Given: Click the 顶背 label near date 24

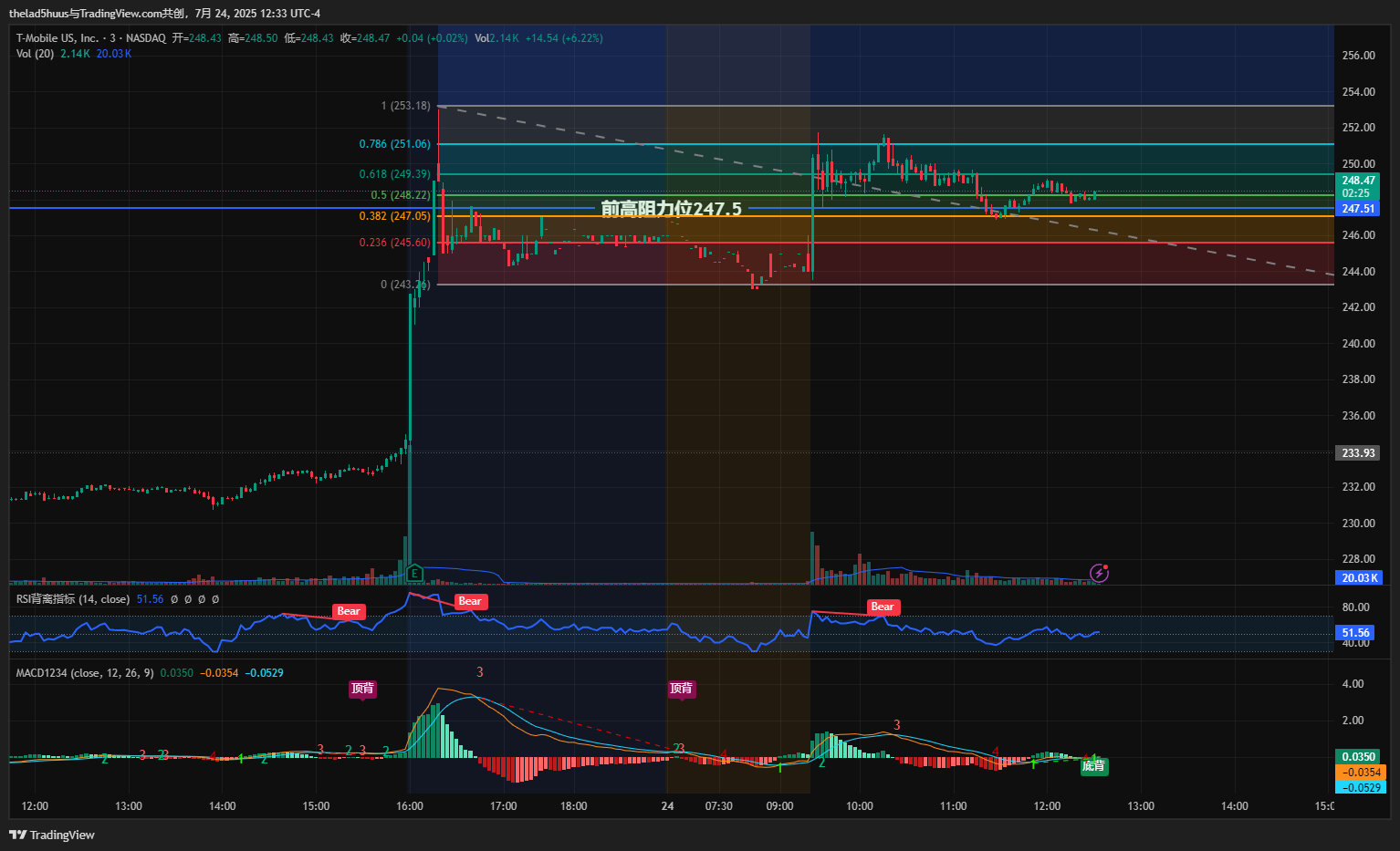Looking at the screenshot, I should 682,689.
